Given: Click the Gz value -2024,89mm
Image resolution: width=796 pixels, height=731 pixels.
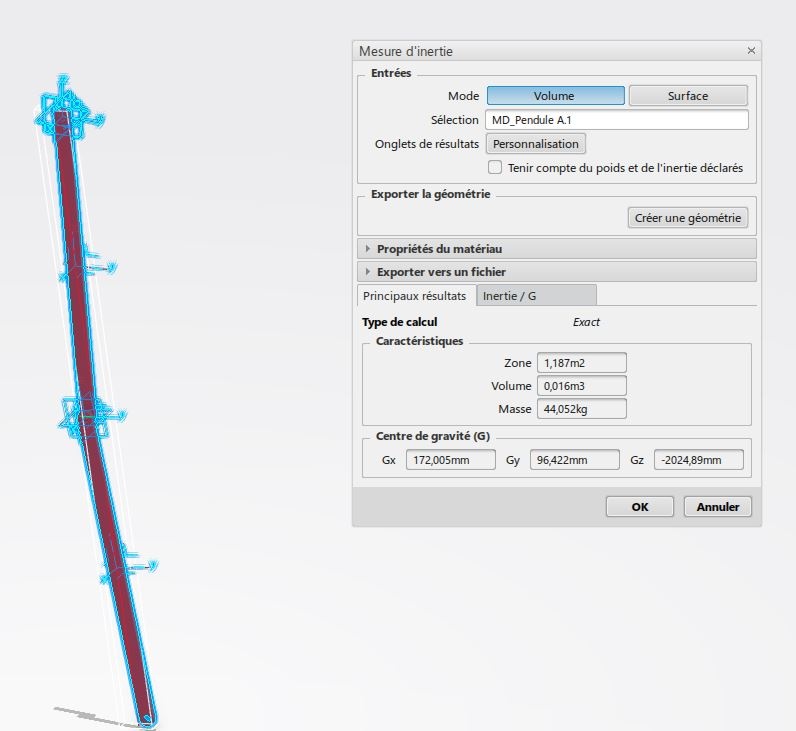Looking at the screenshot, I should (699, 460).
